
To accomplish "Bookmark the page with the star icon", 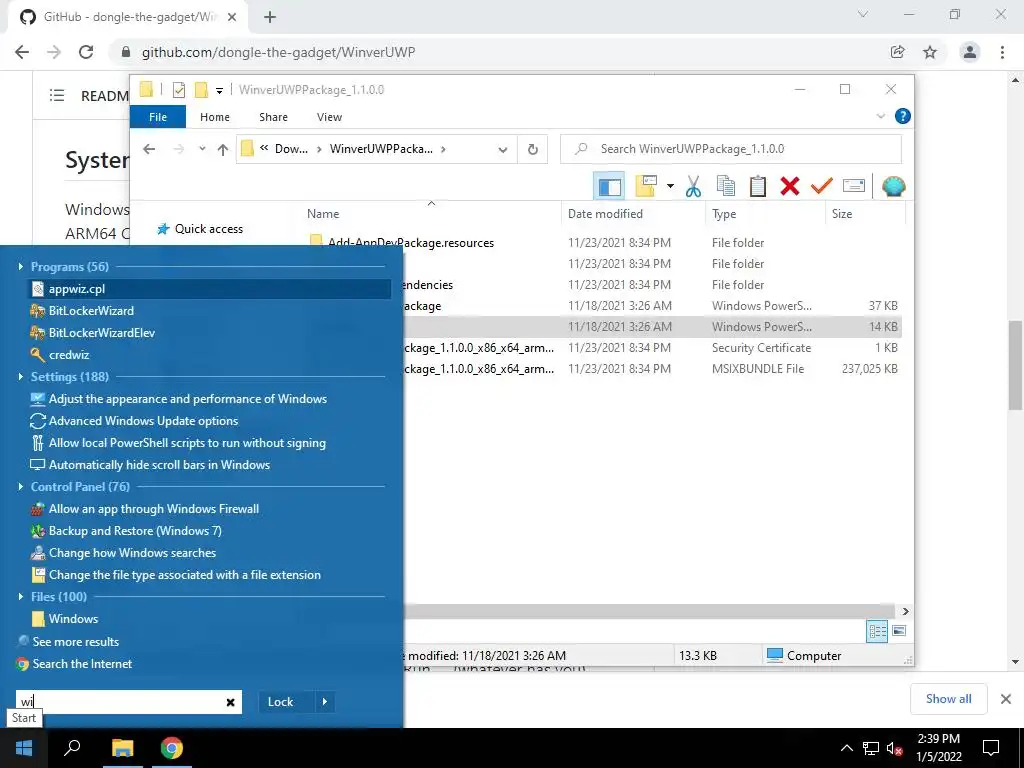I will tap(930, 52).
